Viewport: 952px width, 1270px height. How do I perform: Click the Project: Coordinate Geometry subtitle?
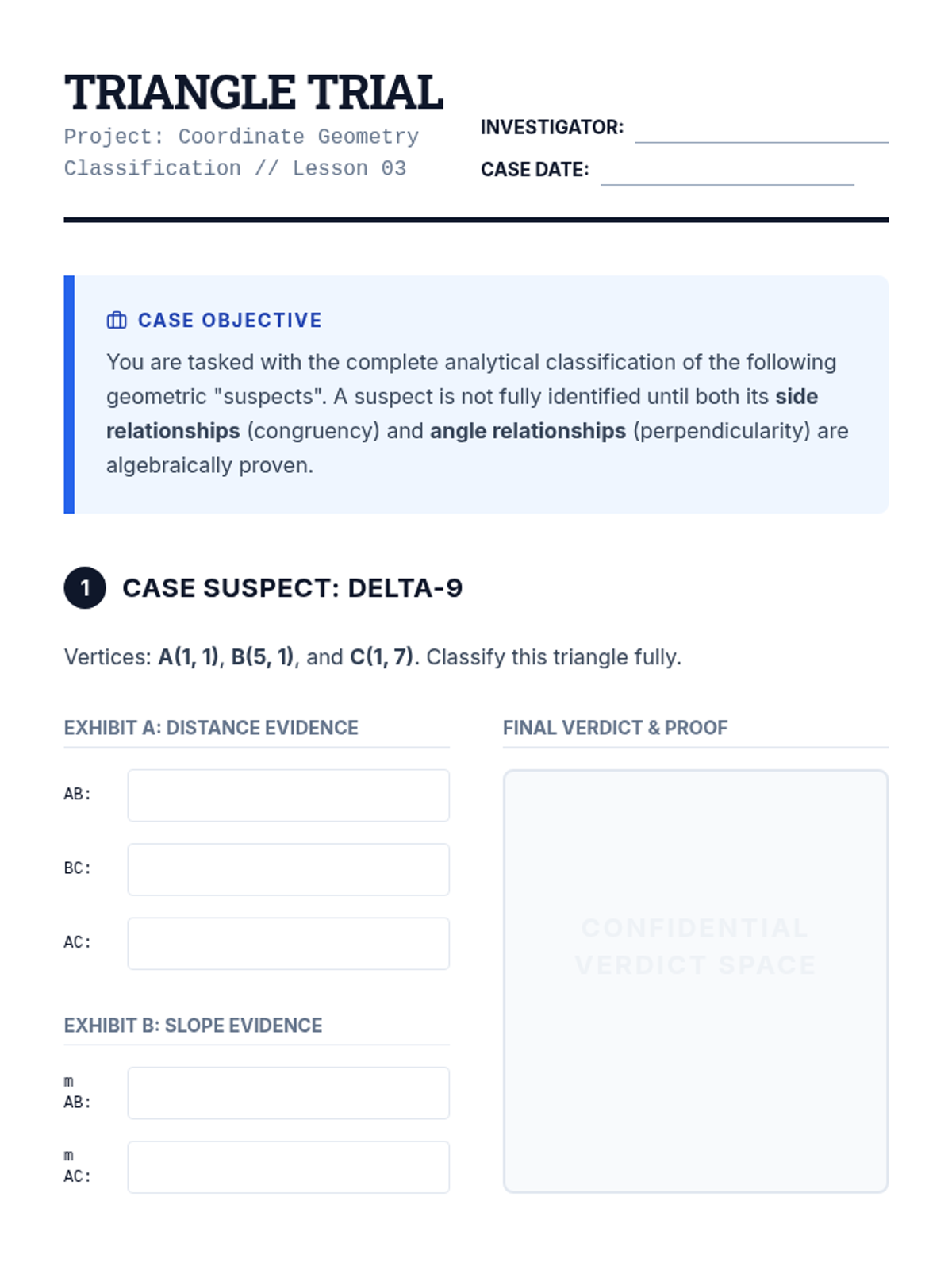tap(241, 137)
